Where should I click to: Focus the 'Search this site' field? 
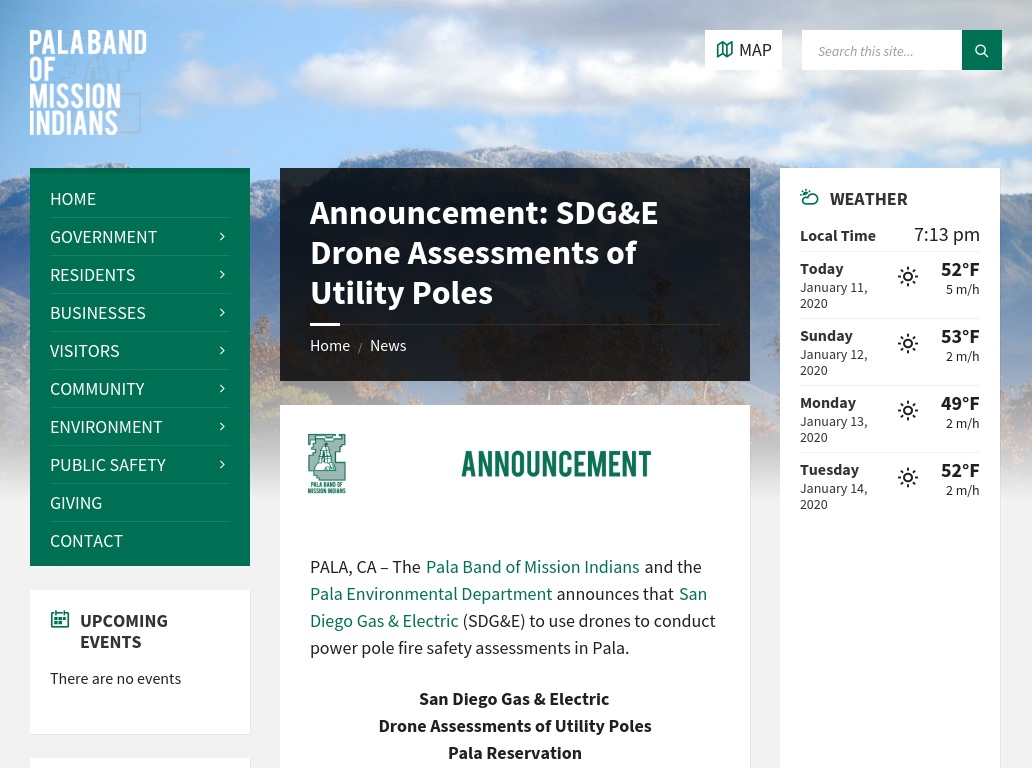click(881, 50)
